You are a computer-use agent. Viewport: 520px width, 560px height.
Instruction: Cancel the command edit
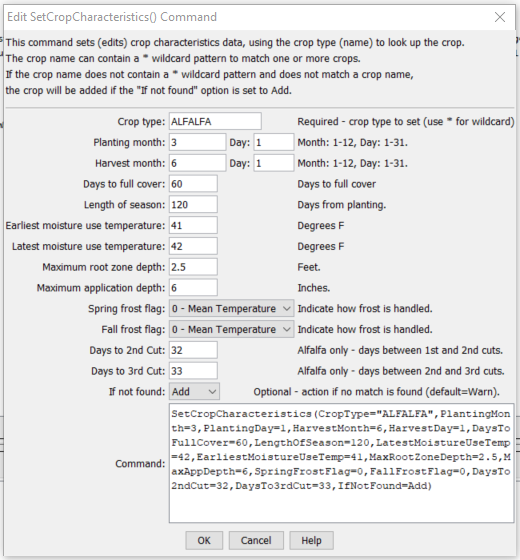(x=256, y=540)
